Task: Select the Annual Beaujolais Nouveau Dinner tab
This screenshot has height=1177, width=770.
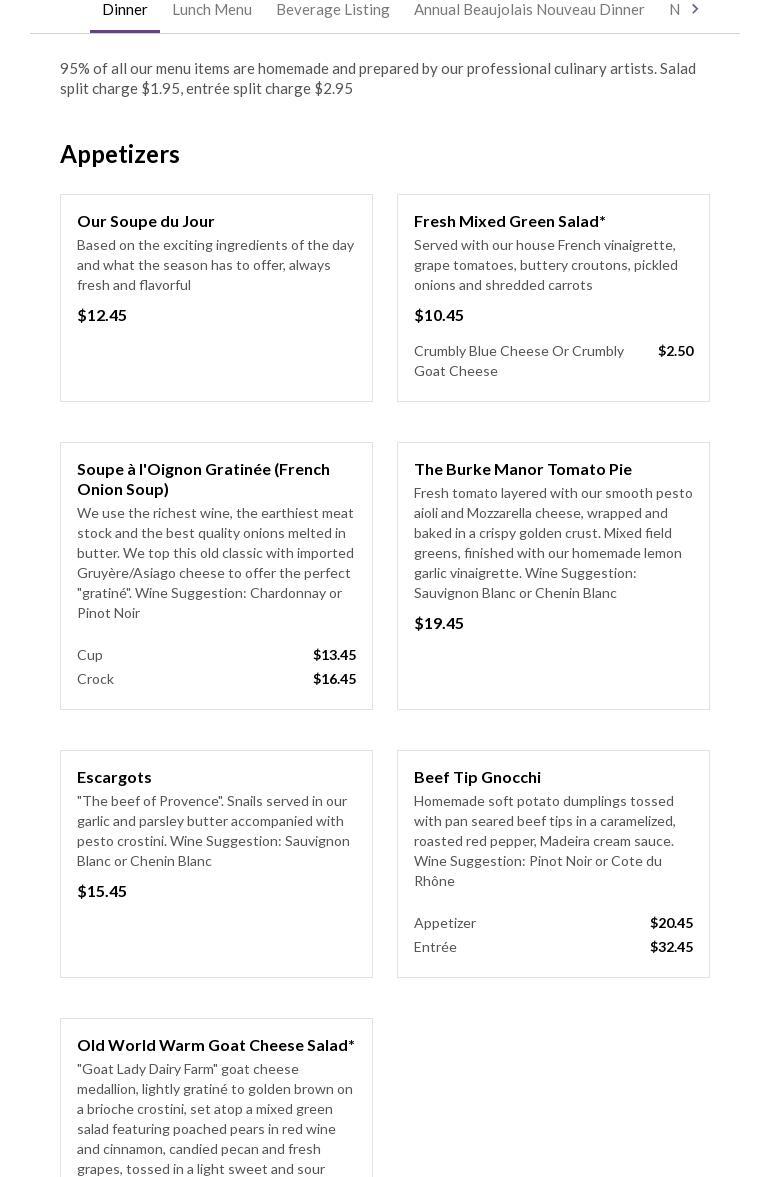Action: [529, 10]
